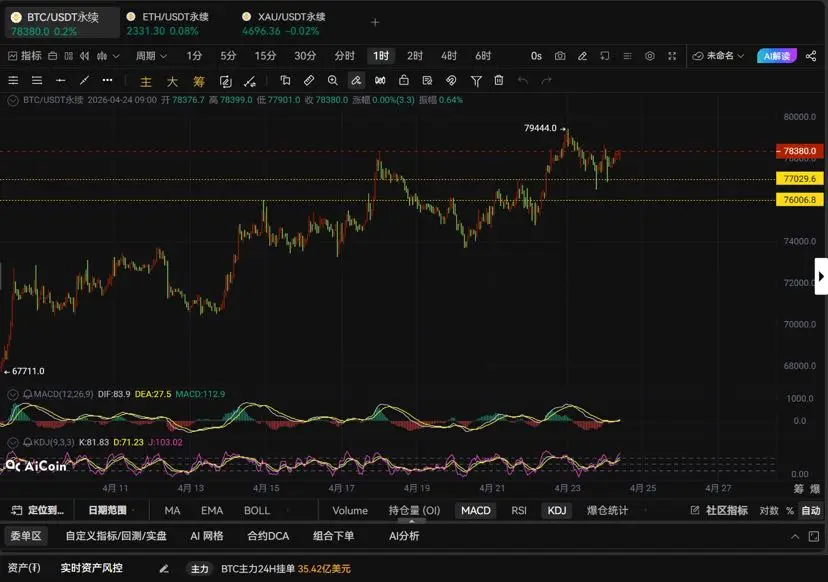Click the 筹 gold toolbar icon
This screenshot has width=828, height=582.
(199, 81)
